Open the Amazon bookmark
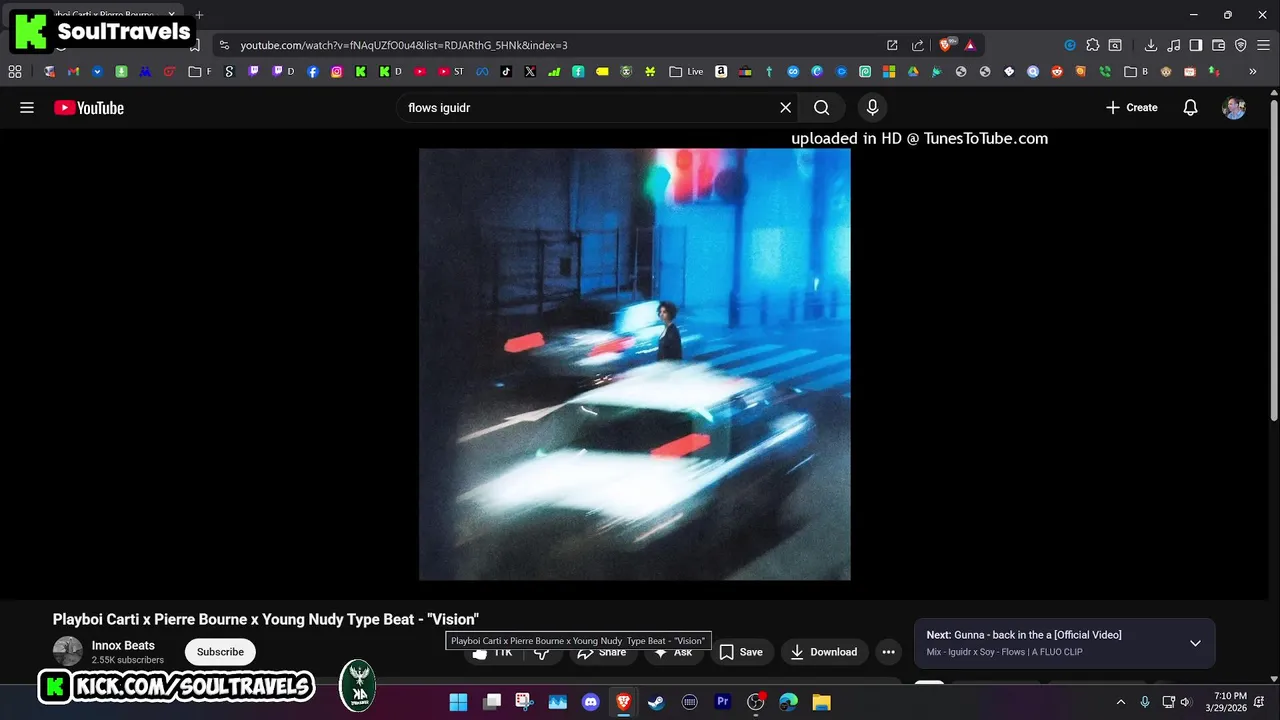Image resolution: width=1280 pixels, height=720 pixels. 721,72
